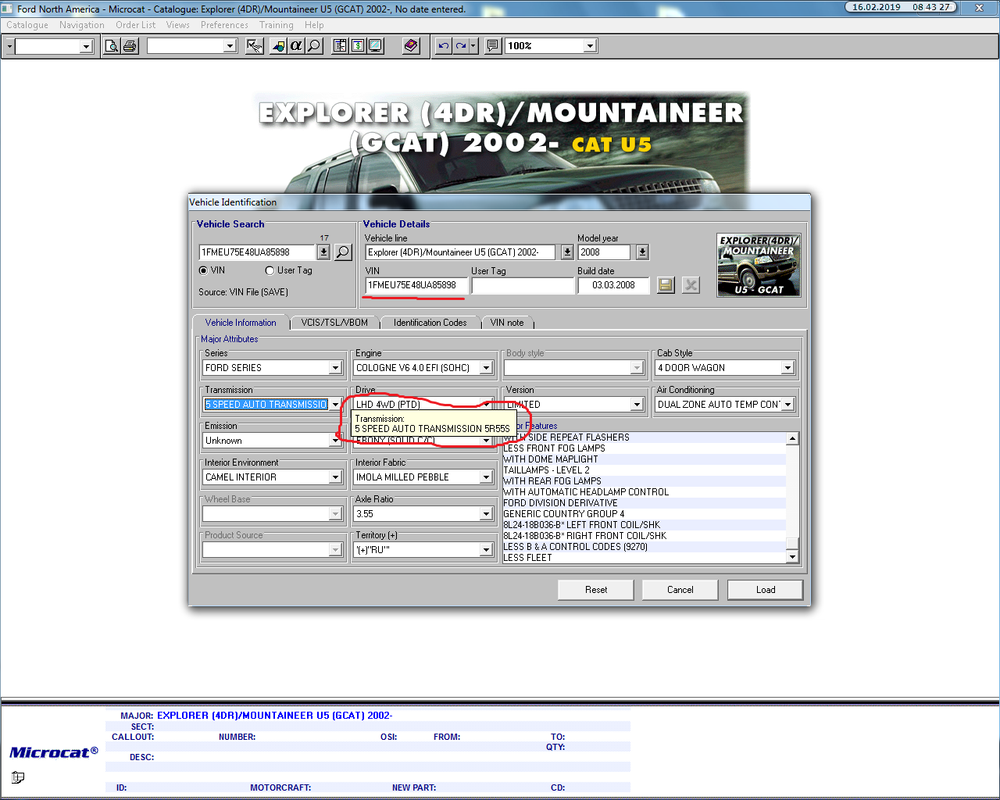
Task: Click the printer icon in toolbar
Action: (130, 46)
